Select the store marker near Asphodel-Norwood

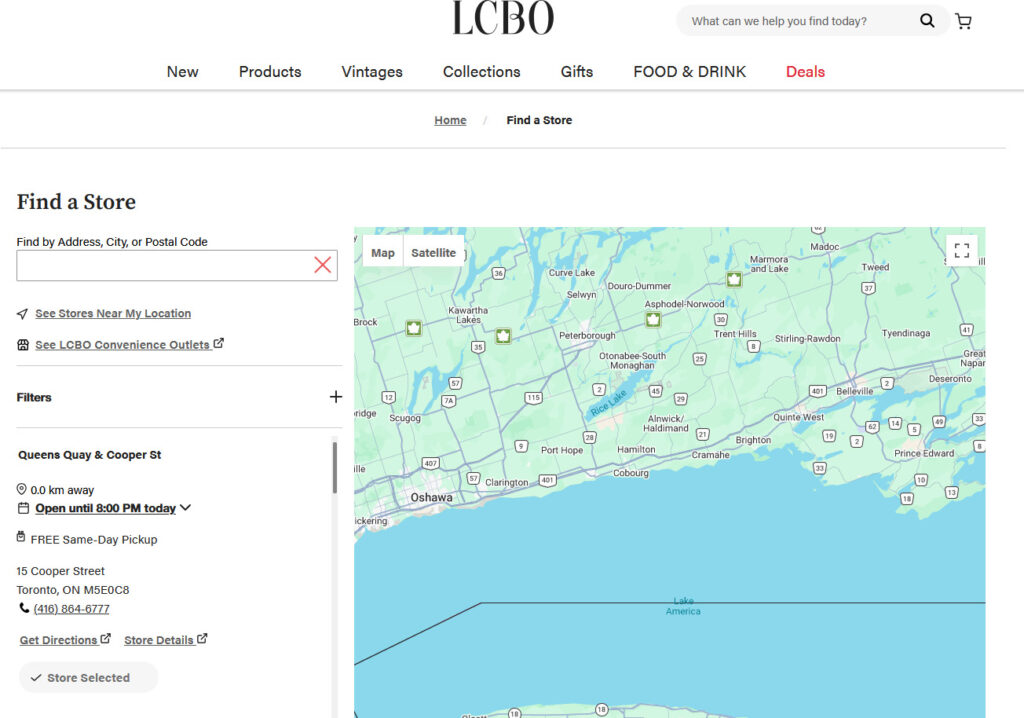coord(653,319)
